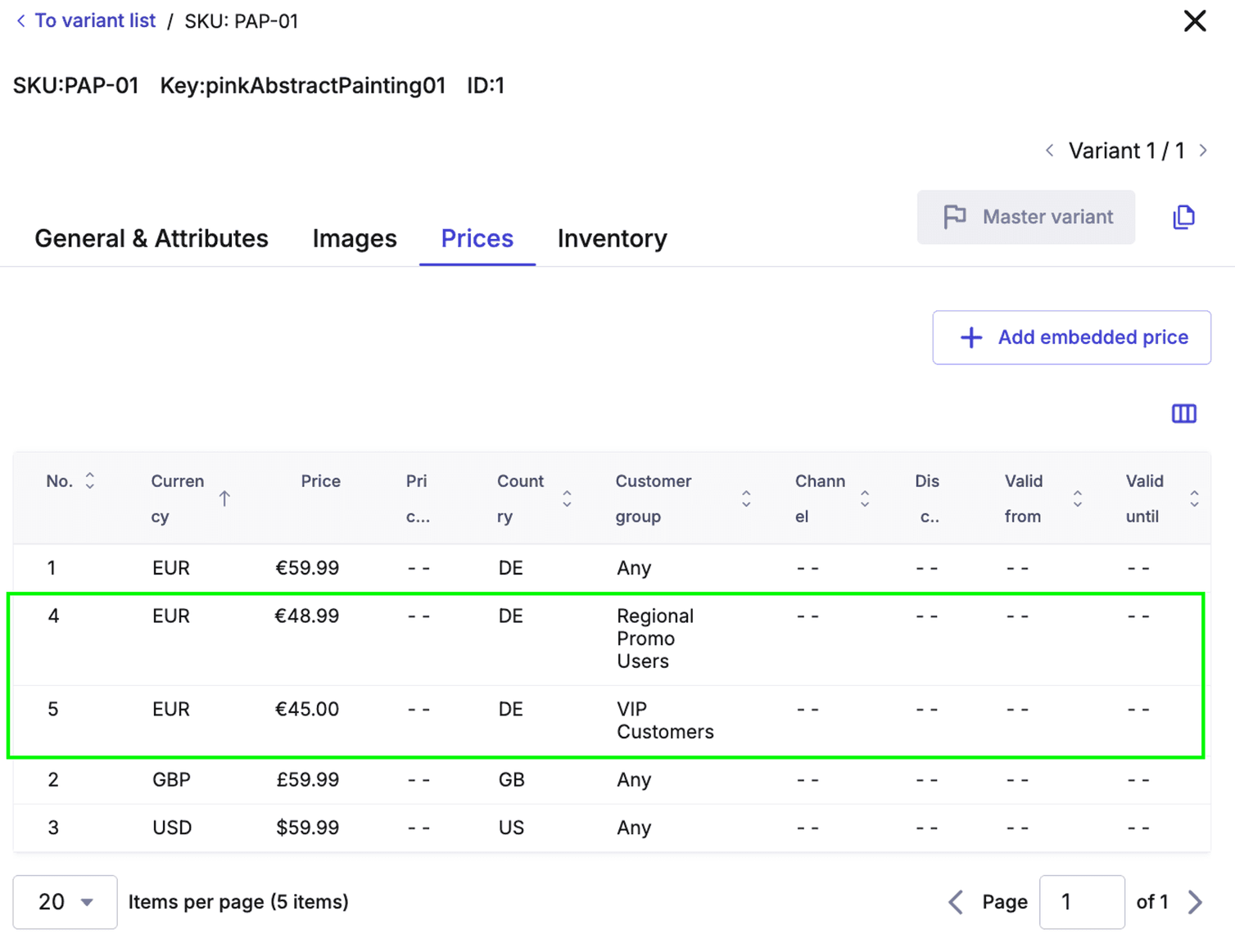
Task: Expand the Country column sort chevrons
Action: coord(567,498)
